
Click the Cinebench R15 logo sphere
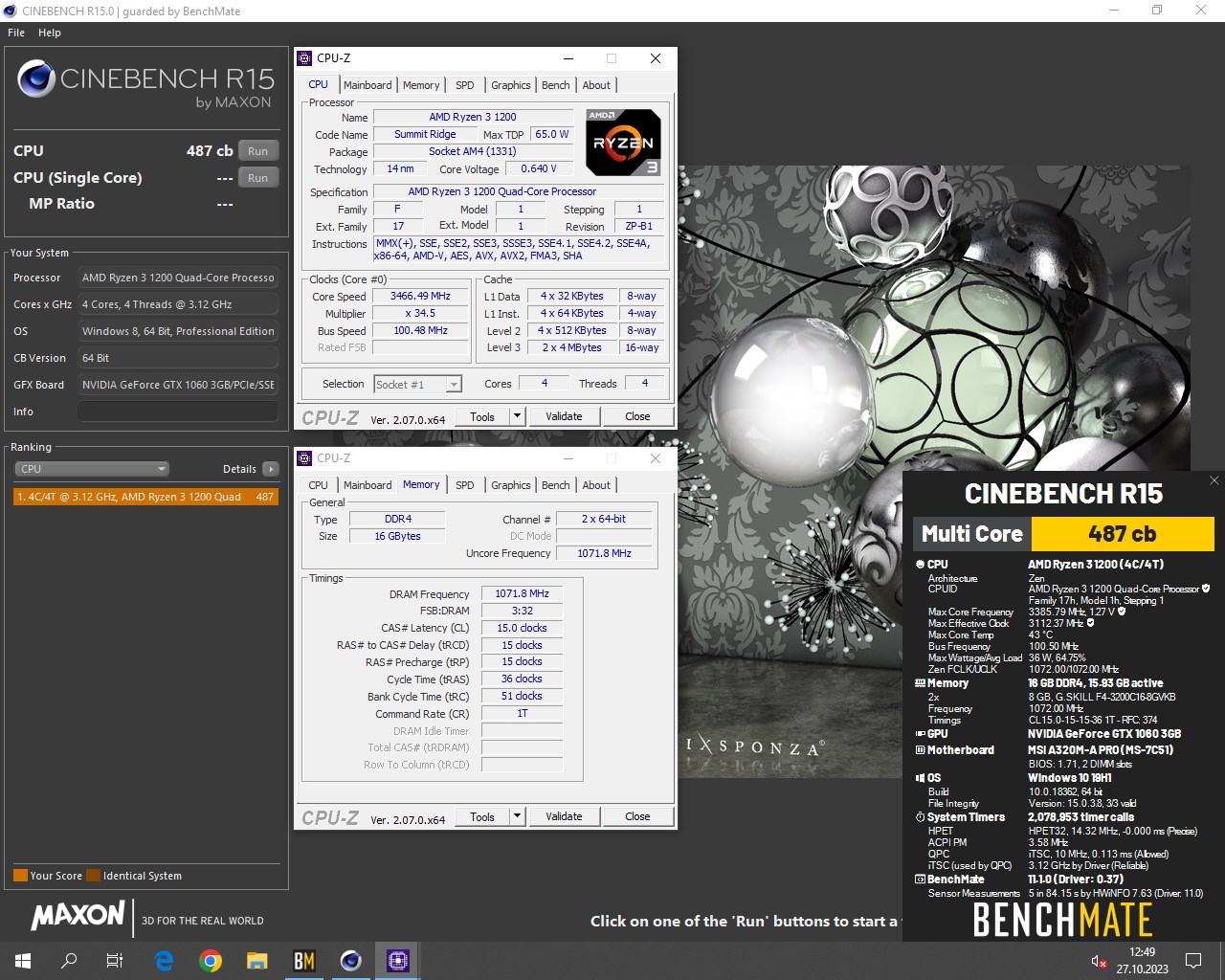(36, 78)
